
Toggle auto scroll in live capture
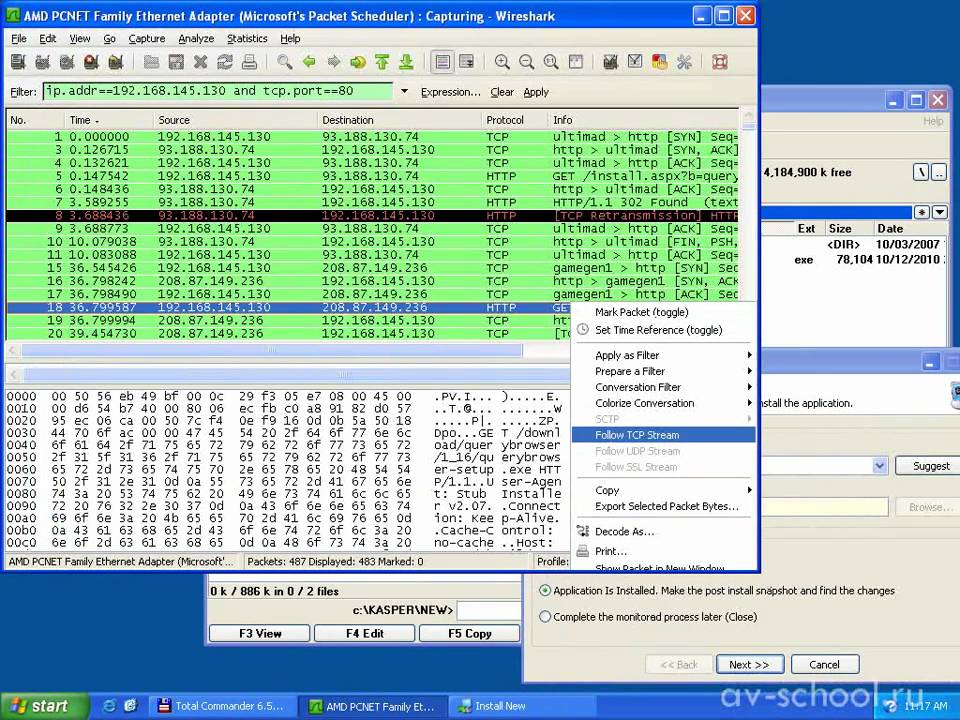tap(467, 62)
